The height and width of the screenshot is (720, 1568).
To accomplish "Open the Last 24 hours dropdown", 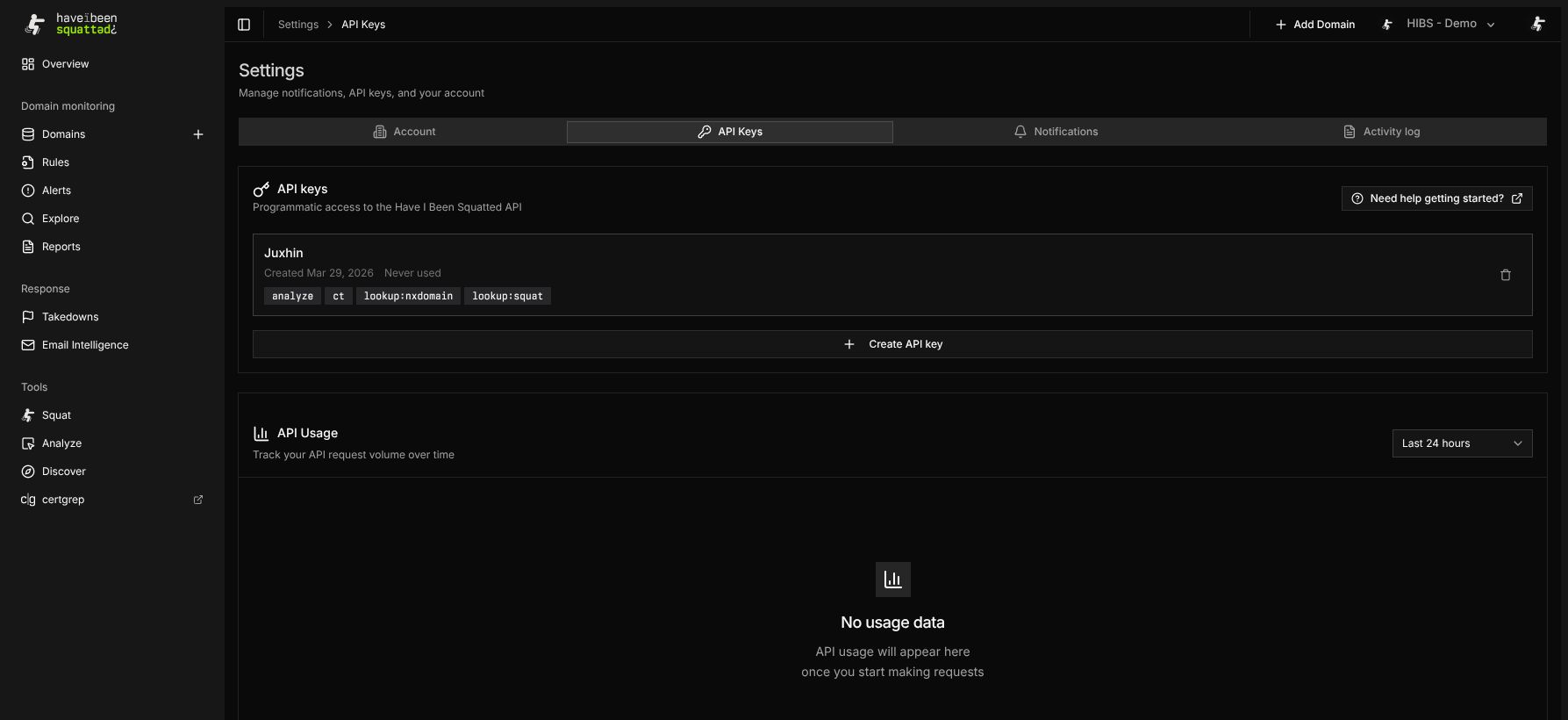I will (x=1462, y=443).
